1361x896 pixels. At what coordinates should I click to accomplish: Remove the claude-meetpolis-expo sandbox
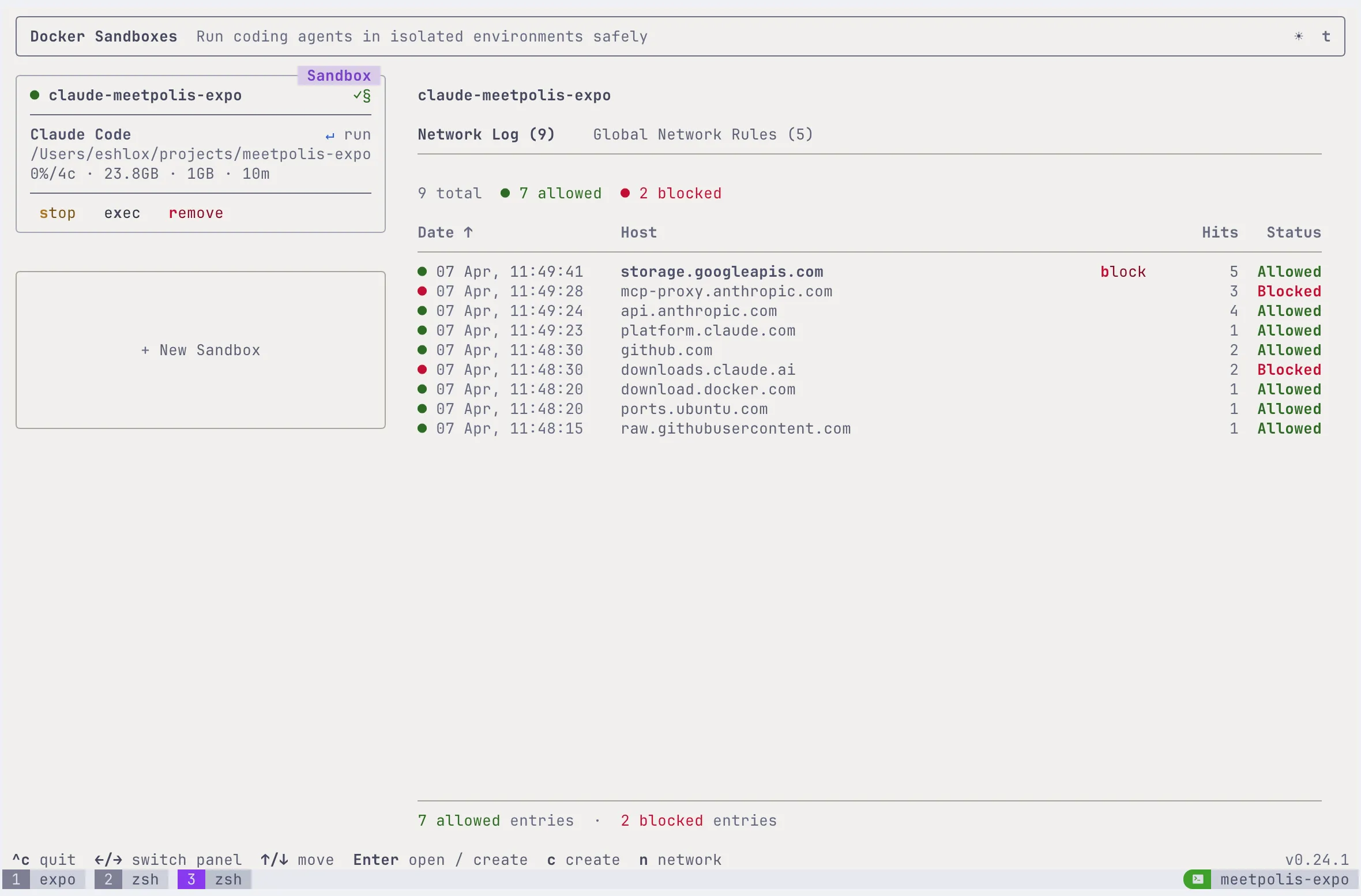click(x=195, y=213)
